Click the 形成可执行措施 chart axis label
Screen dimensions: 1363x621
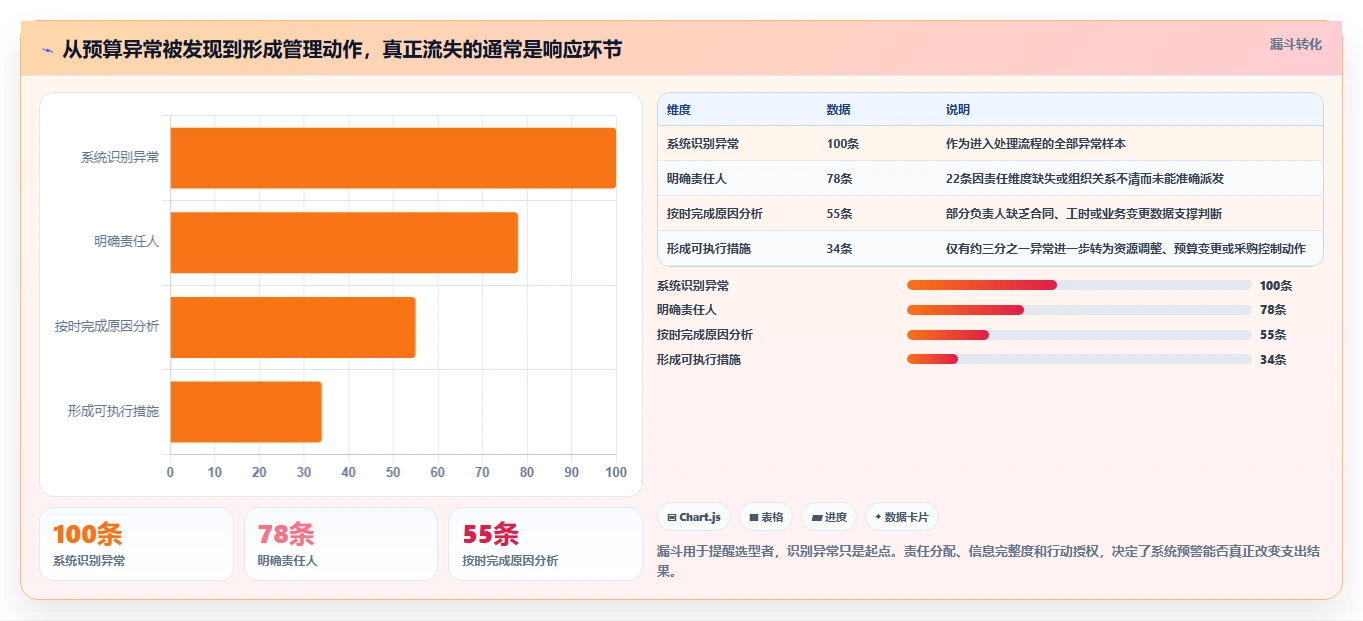pos(114,411)
